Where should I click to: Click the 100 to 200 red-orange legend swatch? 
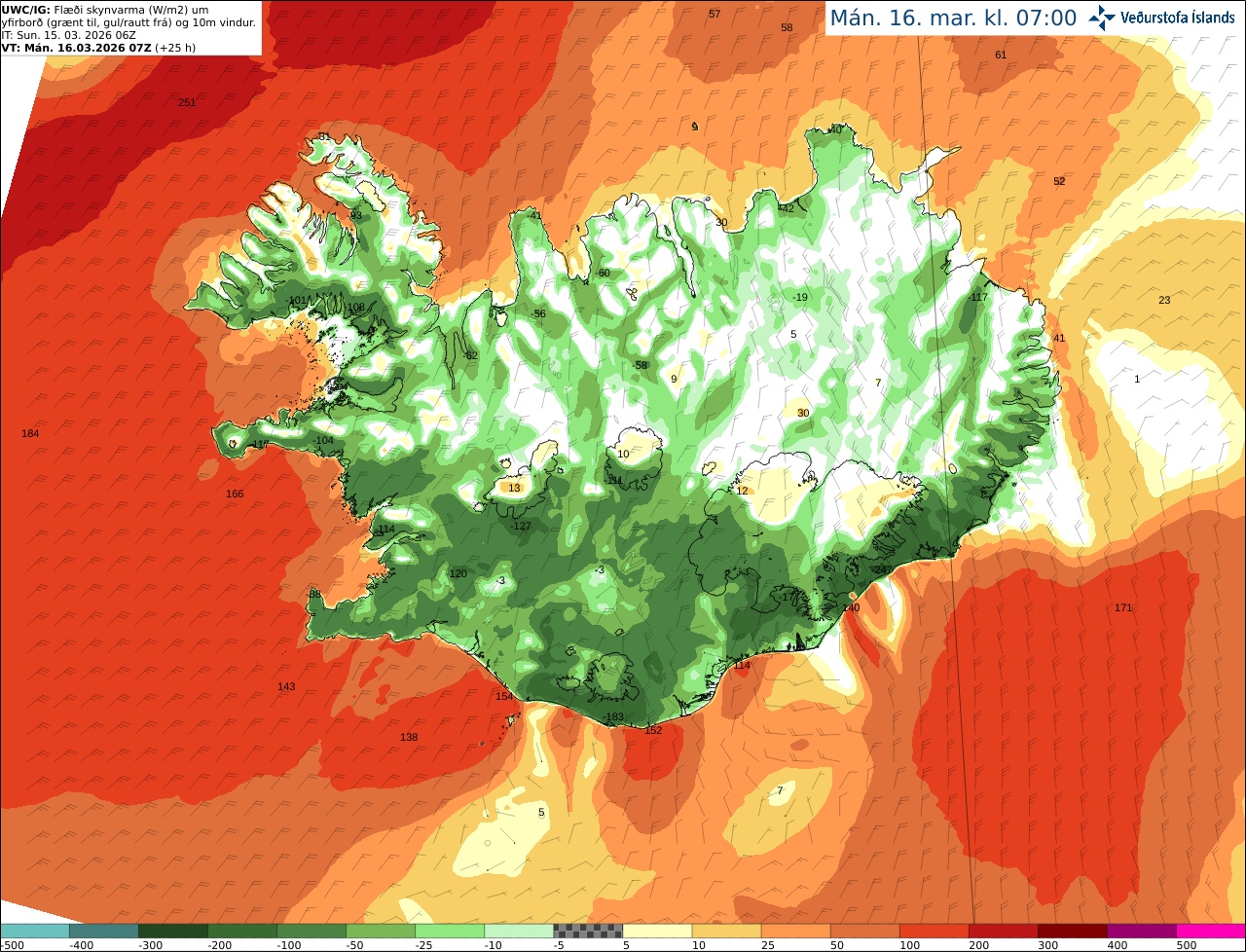click(x=934, y=932)
